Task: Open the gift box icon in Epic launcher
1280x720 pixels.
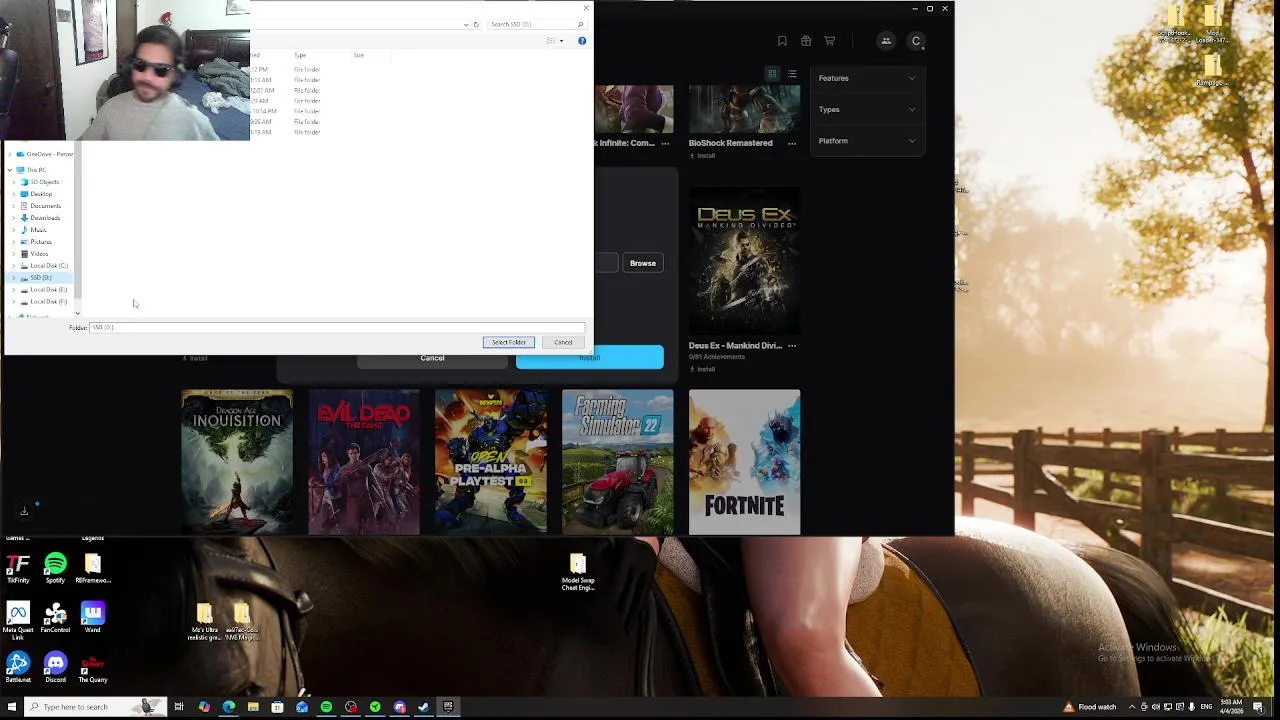Action: [x=806, y=41]
